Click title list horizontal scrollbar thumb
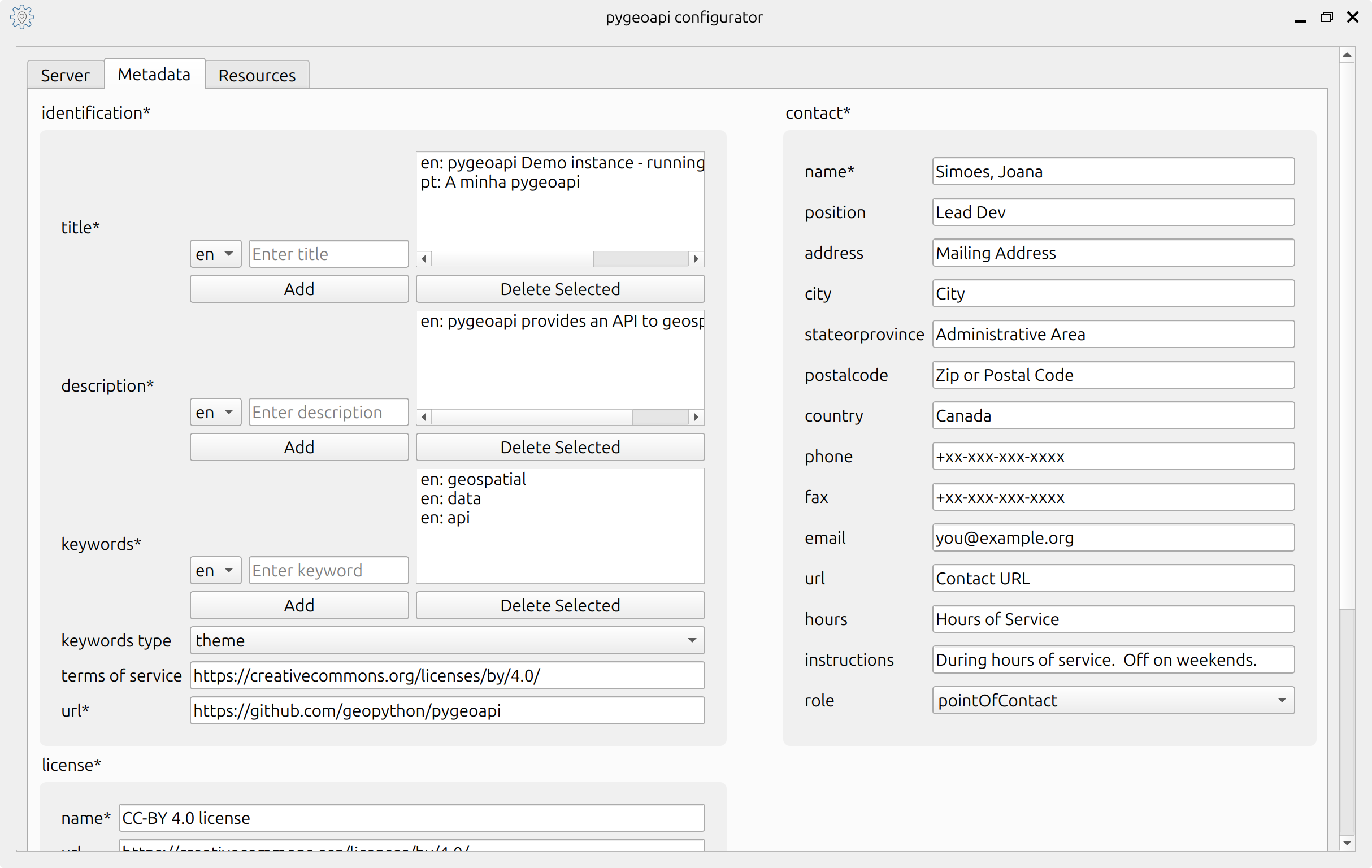 click(640, 259)
